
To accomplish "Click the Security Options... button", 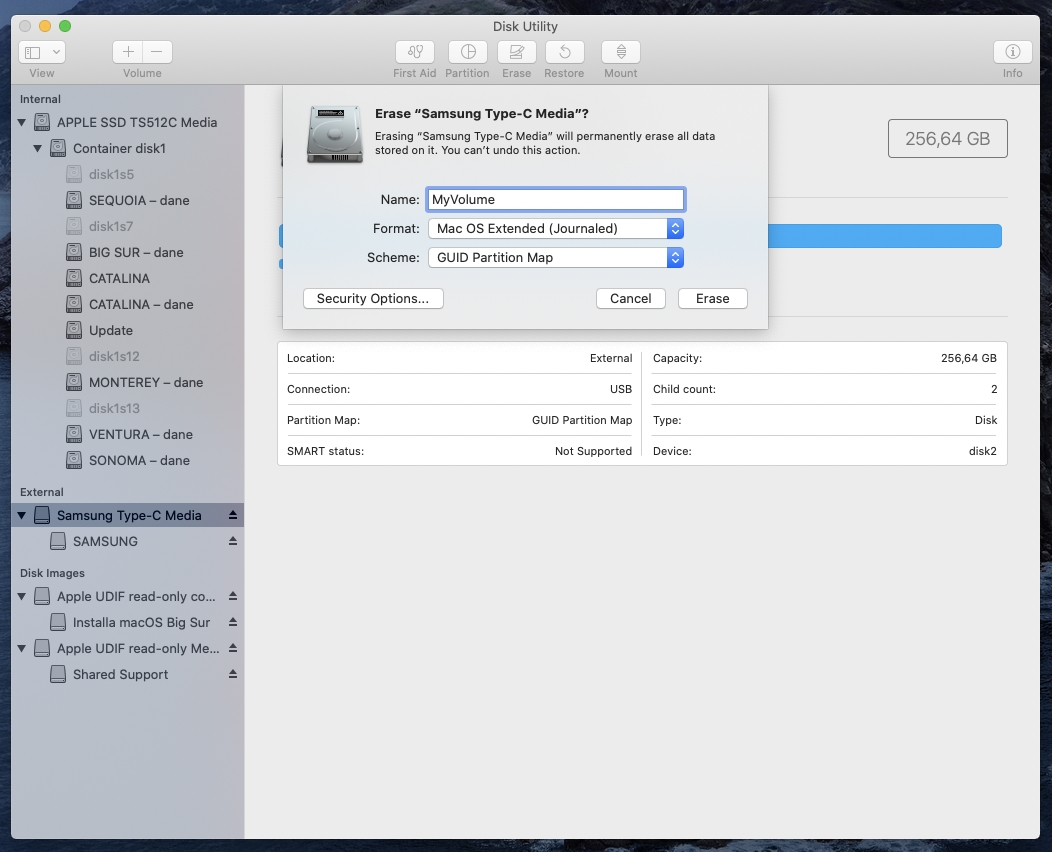I will coord(373,299).
